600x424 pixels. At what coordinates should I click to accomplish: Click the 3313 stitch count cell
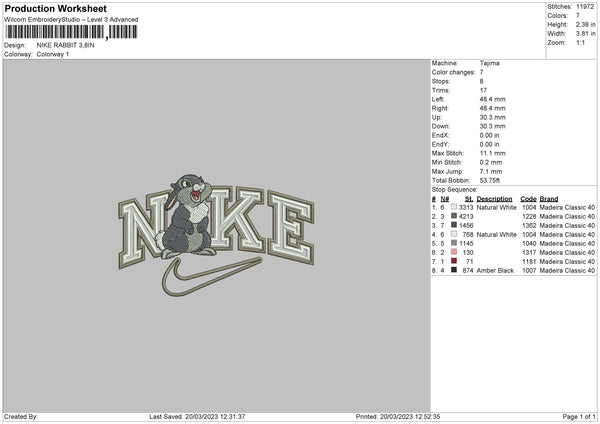pos(466,207)
